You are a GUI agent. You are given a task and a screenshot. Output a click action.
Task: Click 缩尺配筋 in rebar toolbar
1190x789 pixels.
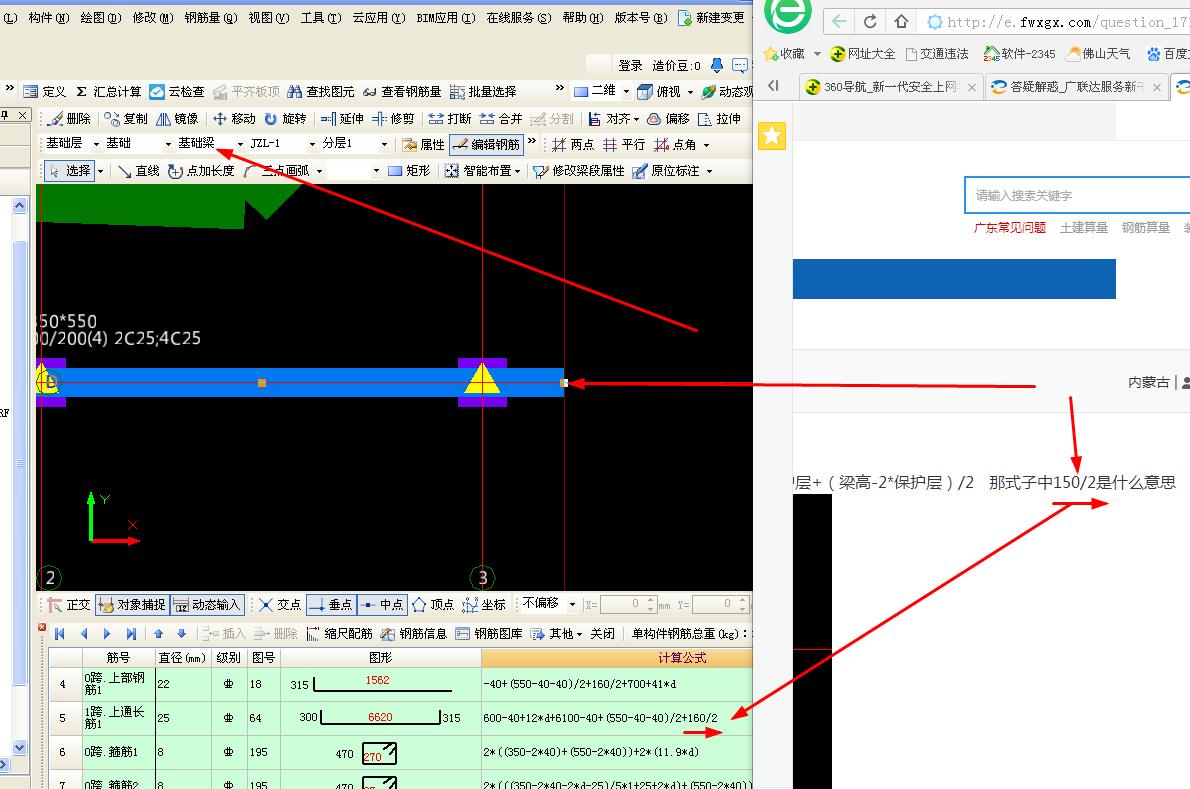tap(339, 633)
